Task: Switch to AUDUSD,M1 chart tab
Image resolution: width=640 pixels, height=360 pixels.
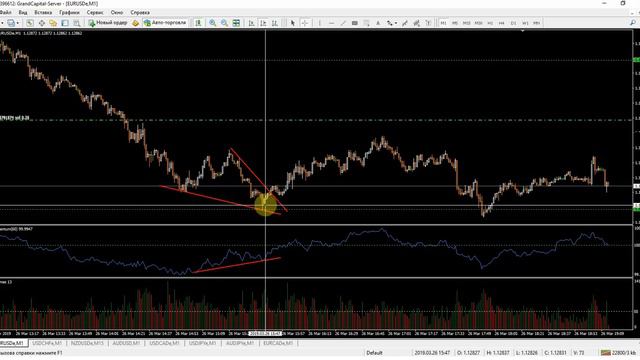Action: pos(126,343)
